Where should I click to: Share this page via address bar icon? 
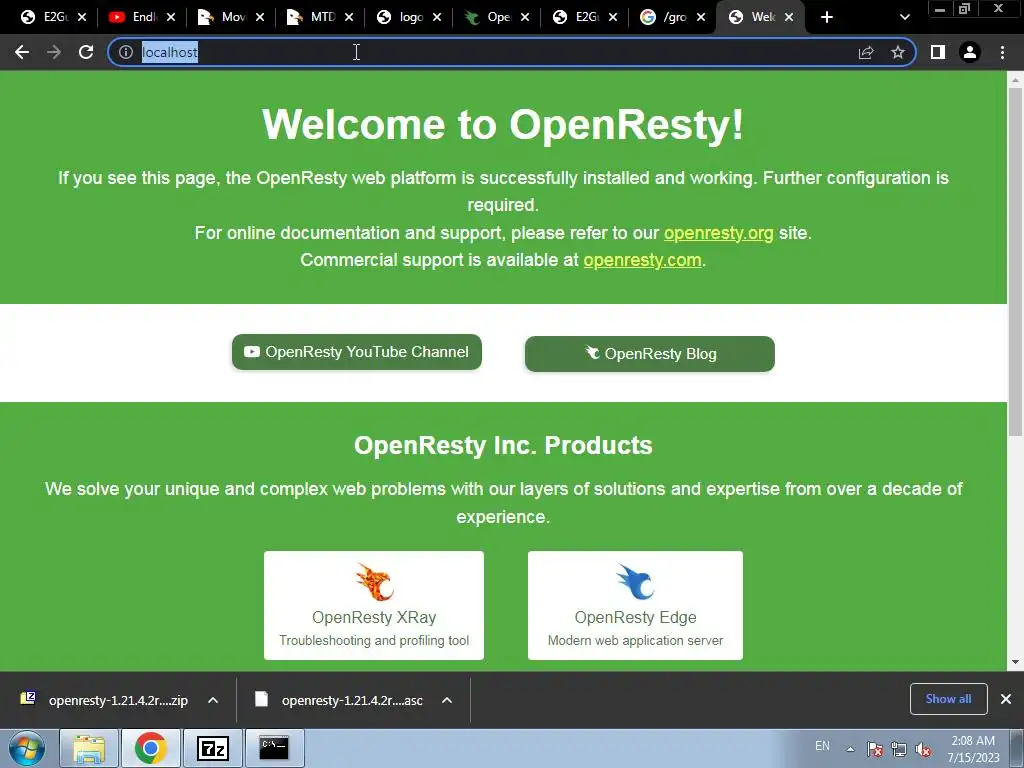pos(866,52)
